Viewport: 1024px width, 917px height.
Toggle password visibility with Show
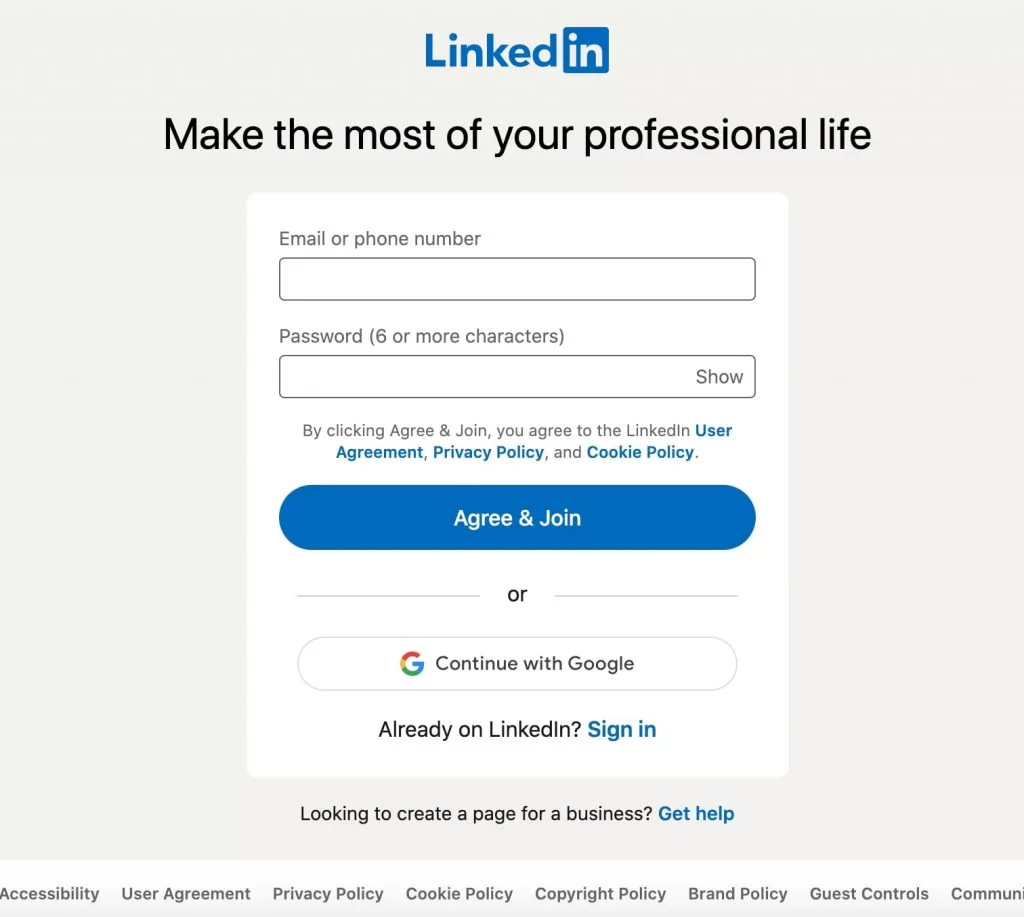pyautogui.click(x=719, y=377)
